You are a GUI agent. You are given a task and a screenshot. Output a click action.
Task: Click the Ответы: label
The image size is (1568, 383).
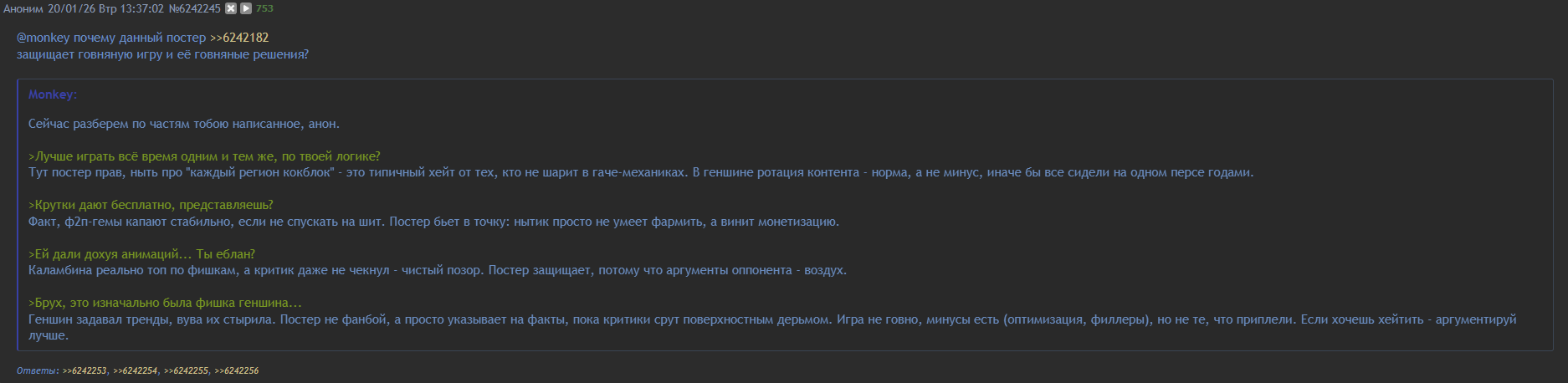(38, 370)
